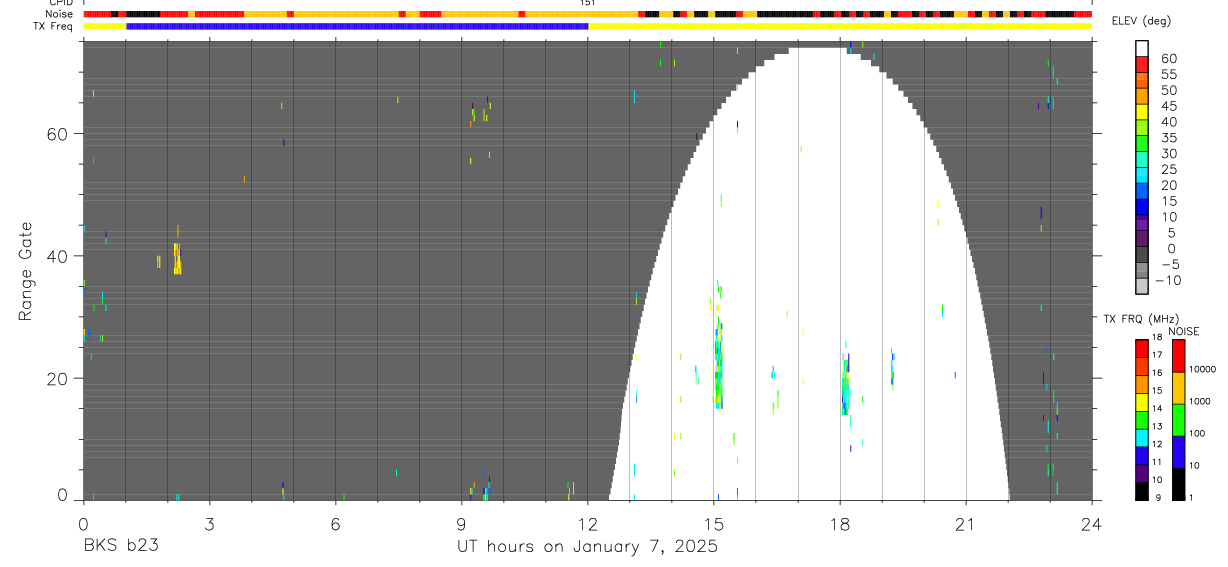Image resolution: width=1228 pixels, height=567 pixels.
Task: Select the 'NOISE' legend title
Action: click(x=1183, y=331)
